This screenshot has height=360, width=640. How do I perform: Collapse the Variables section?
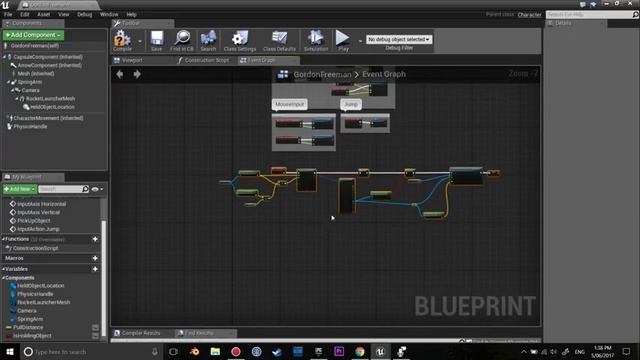click(3, 269)
